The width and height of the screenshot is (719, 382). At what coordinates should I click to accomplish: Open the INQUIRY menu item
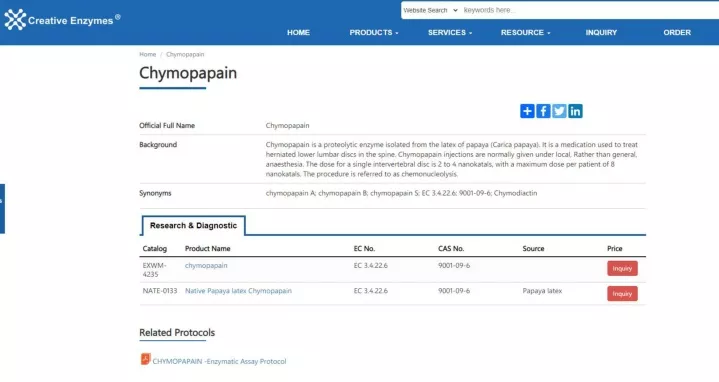click(x=601, y=33)
